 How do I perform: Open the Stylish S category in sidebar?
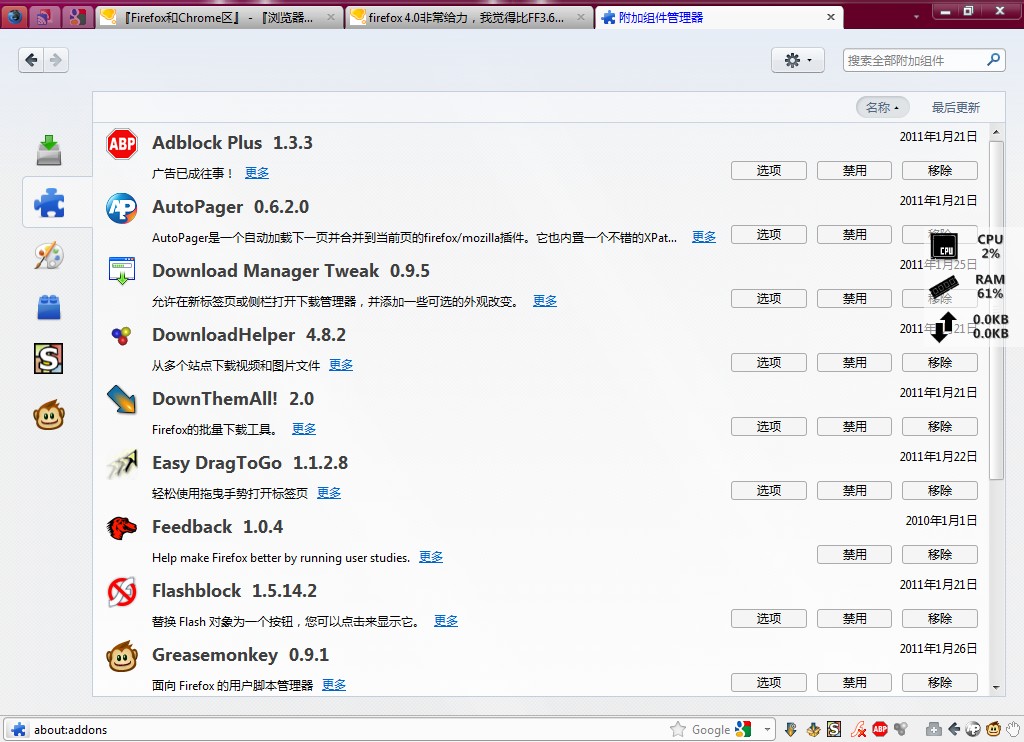click(48, 359)
